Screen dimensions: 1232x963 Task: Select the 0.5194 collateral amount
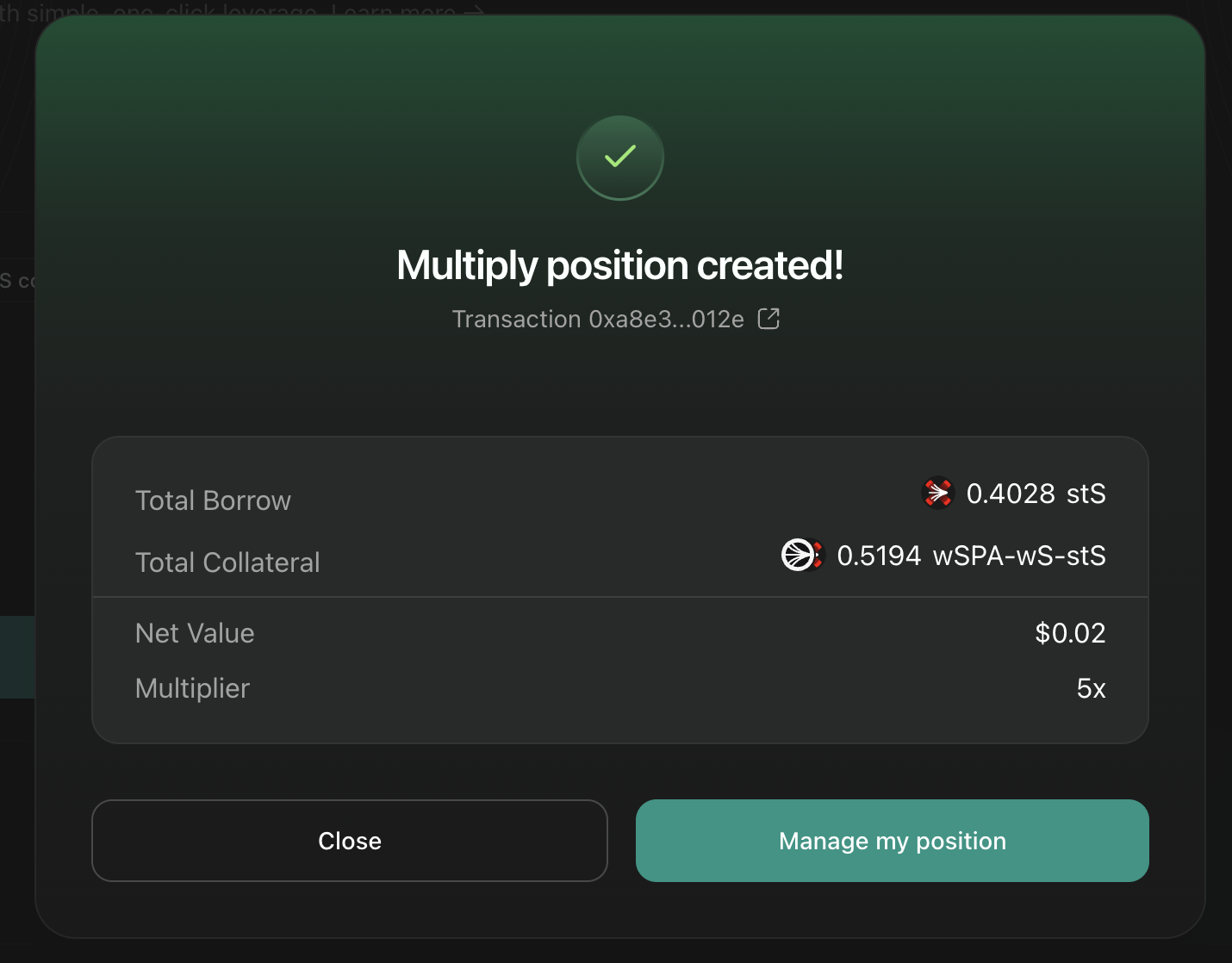pos(879,556)
